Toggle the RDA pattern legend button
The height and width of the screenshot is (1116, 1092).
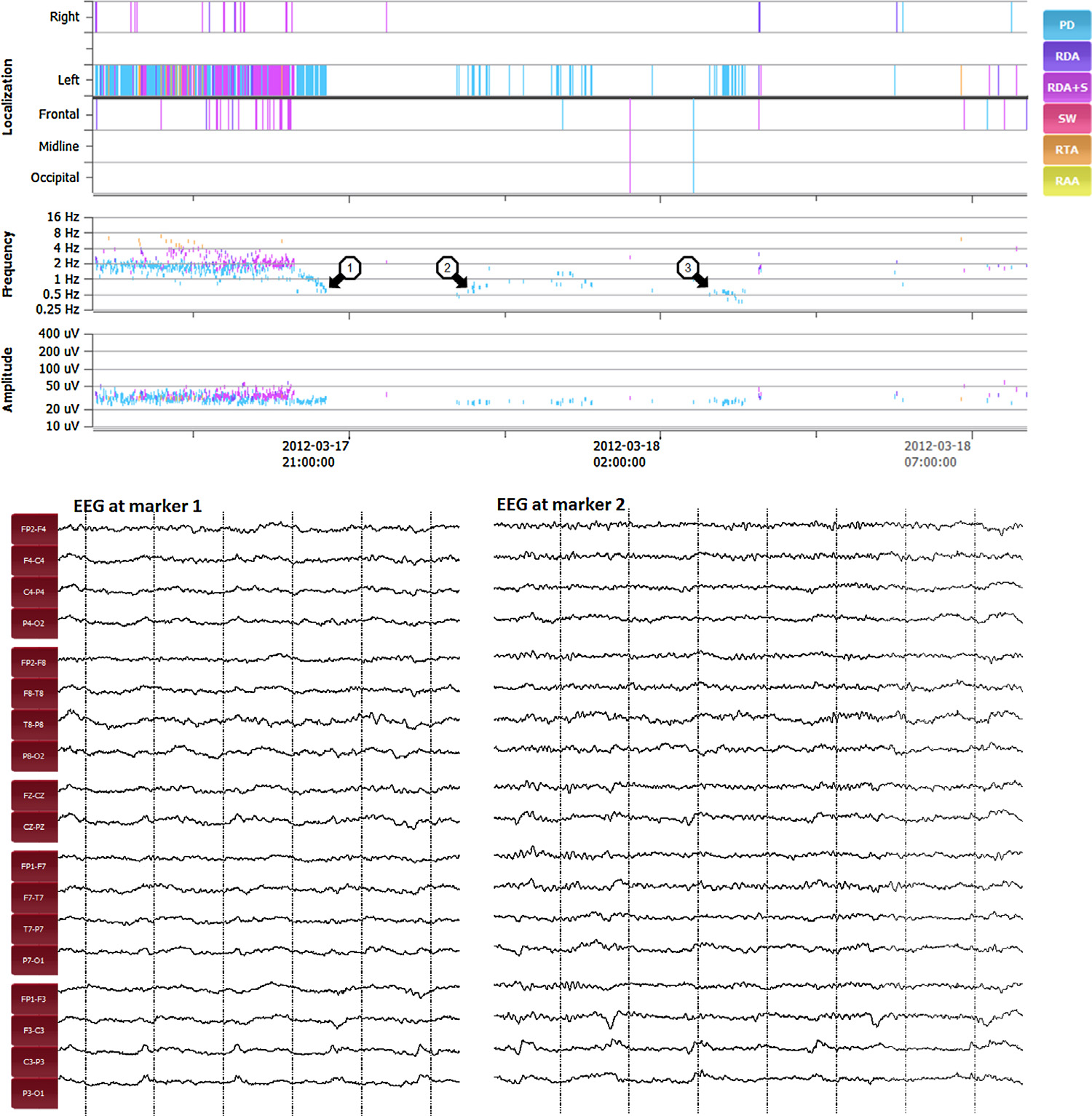[x=1067, y=57]
